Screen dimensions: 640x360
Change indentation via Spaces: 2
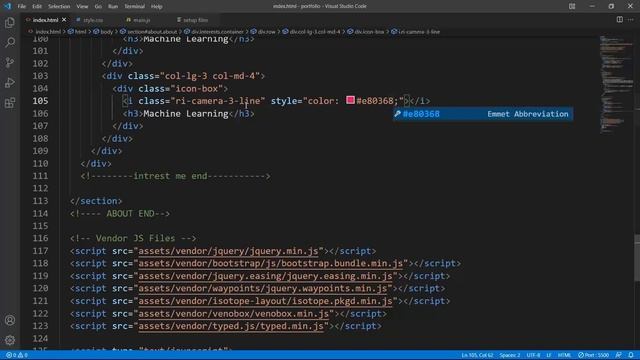[x=510, y=355]
